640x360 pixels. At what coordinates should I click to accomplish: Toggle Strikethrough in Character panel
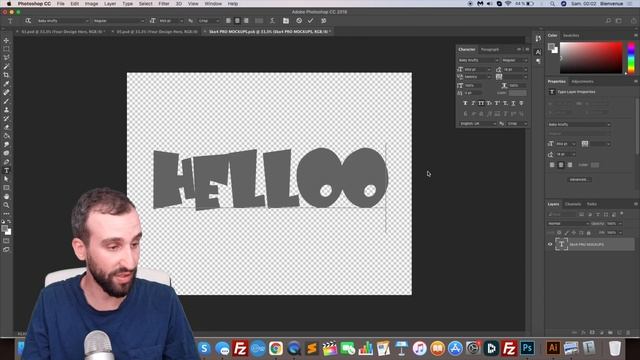[x=521, y=103]
